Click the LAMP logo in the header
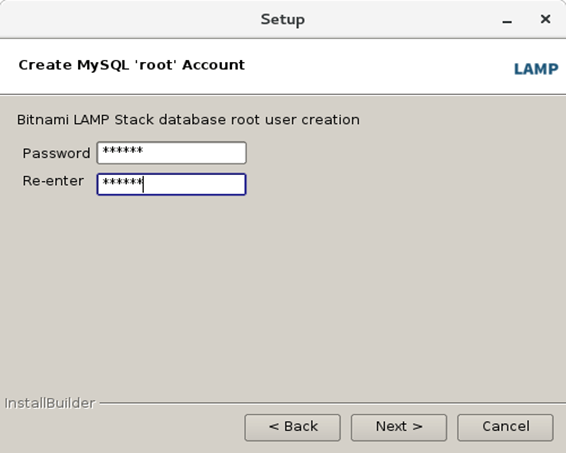The image size is (566, 453). coord(536,69)
